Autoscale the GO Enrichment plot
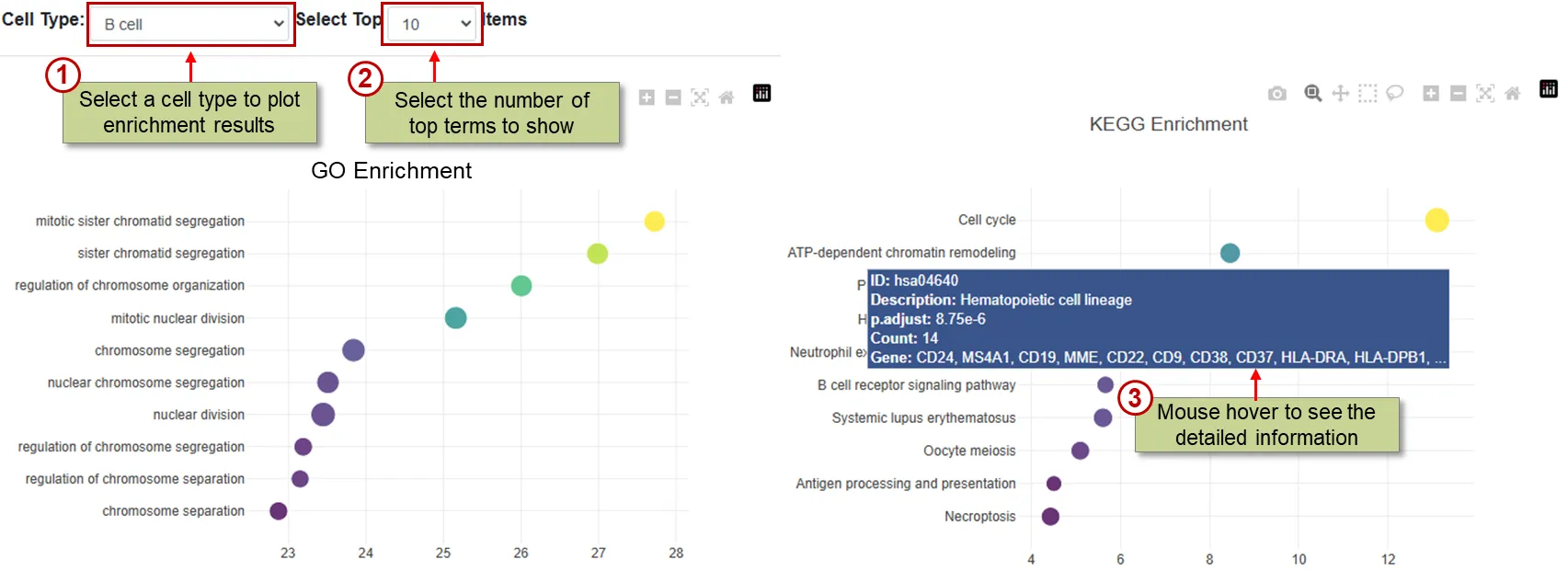1568x571 pixels. point(700,97)
